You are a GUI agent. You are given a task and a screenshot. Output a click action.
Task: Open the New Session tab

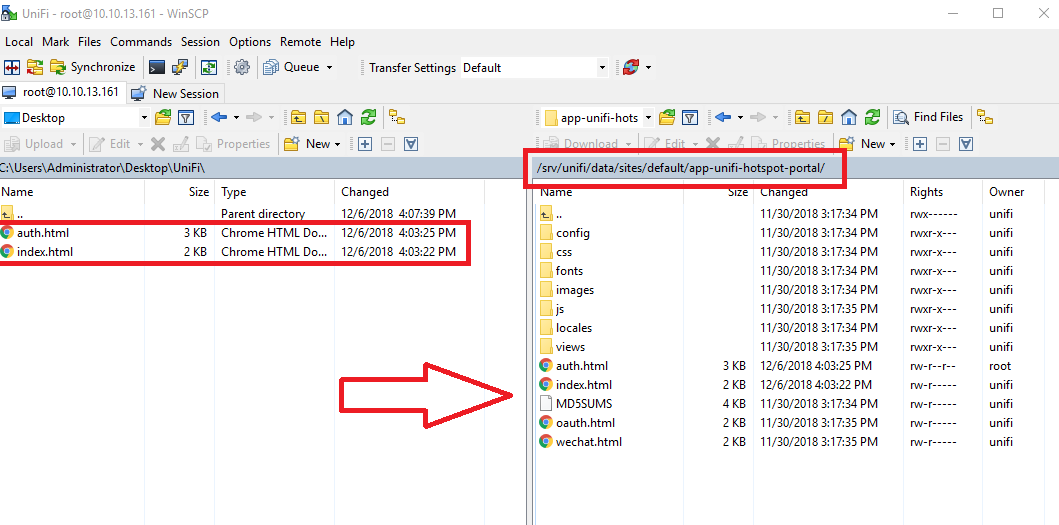point(175,93)
